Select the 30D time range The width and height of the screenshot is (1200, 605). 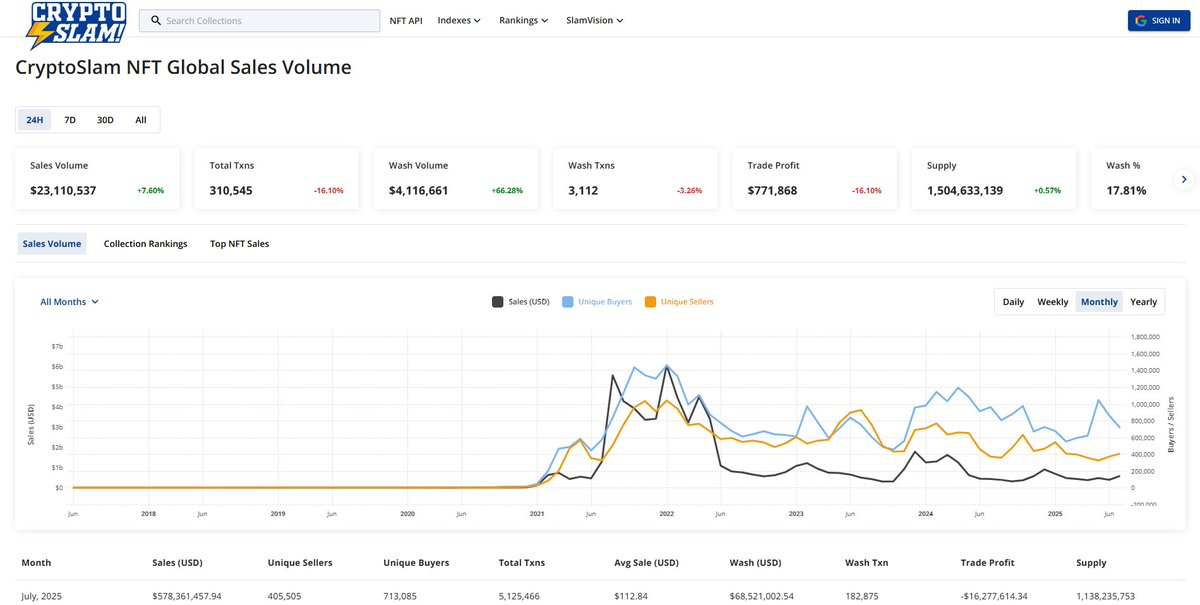tap(105, 120)
